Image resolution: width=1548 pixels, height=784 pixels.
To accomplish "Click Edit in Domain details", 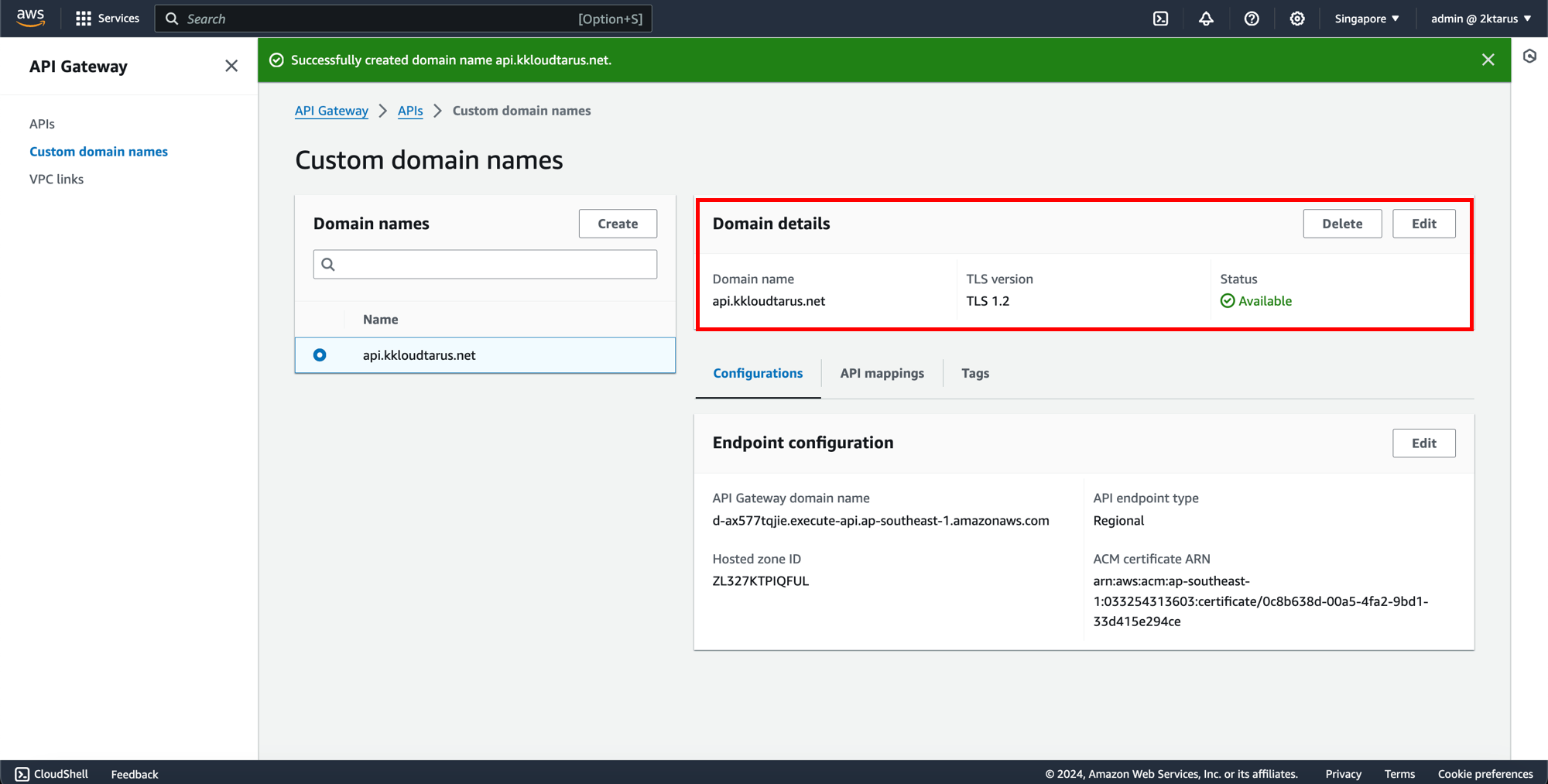I will click(1423, 224).
